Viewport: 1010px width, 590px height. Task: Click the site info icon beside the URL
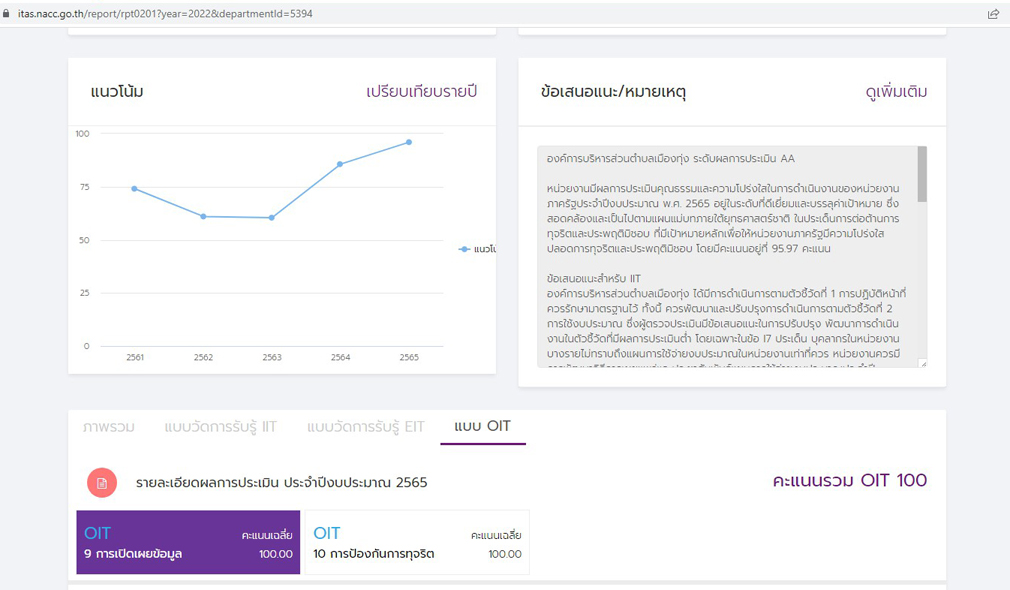(6, 14)
